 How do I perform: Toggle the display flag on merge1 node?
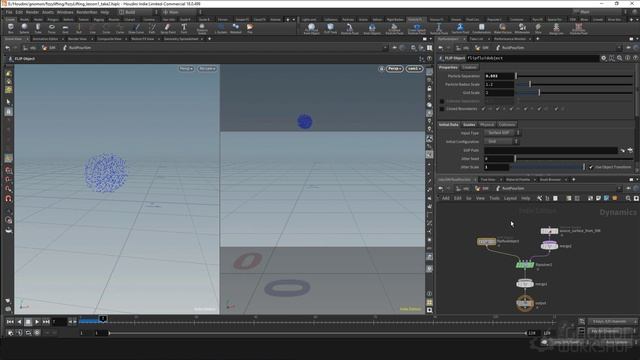tap(531, 284)
